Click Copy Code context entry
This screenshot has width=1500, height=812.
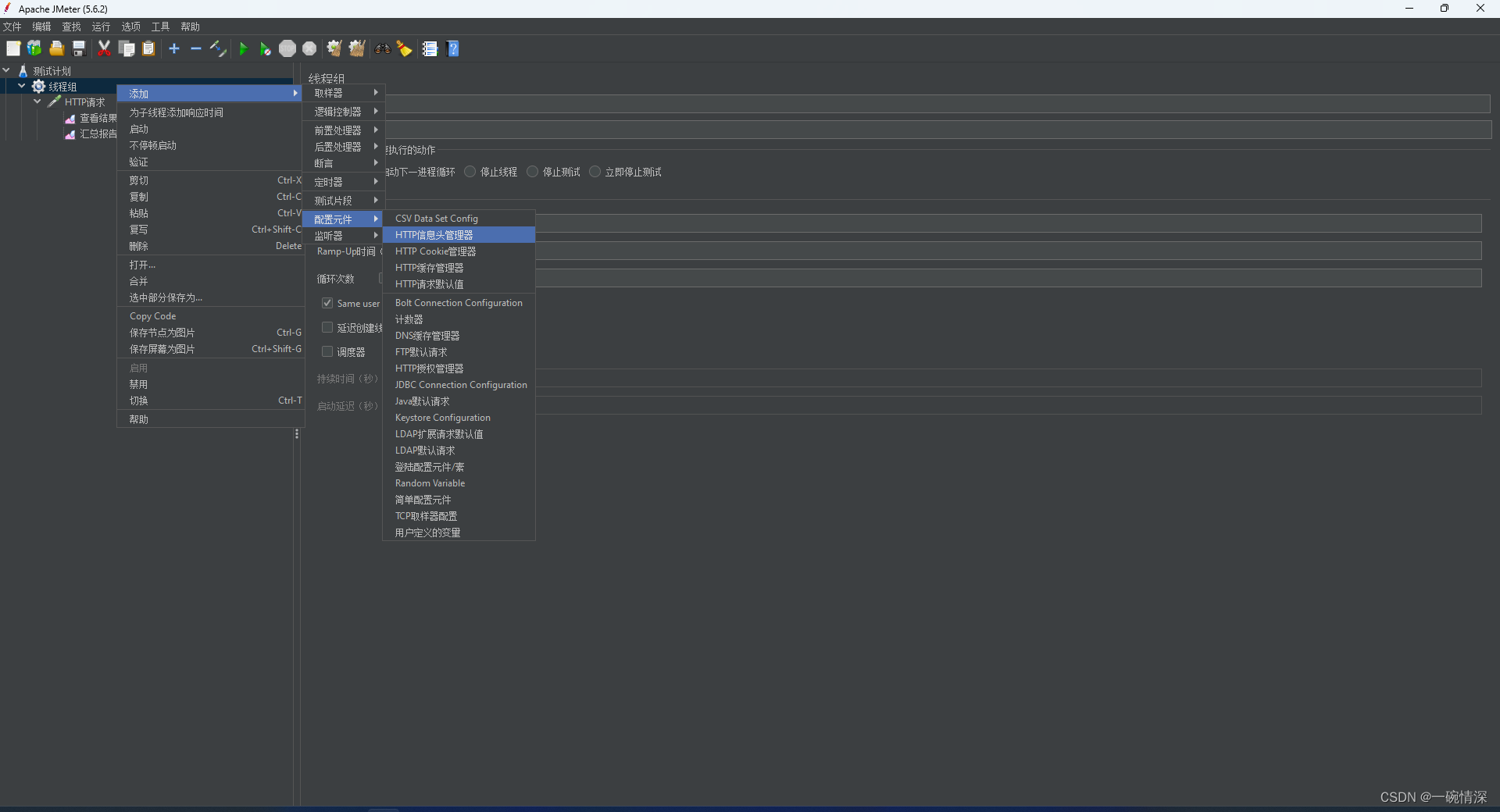point(210,316)
